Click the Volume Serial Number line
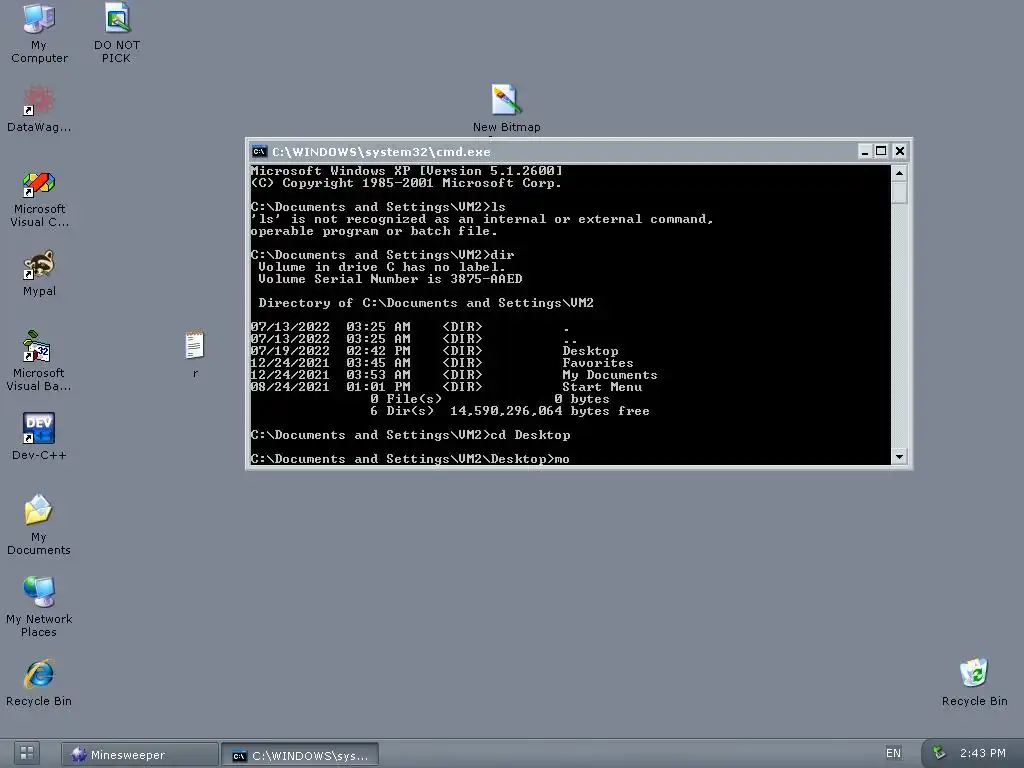Viewport: 1024px width, 768px height. (x=390, y=279)
